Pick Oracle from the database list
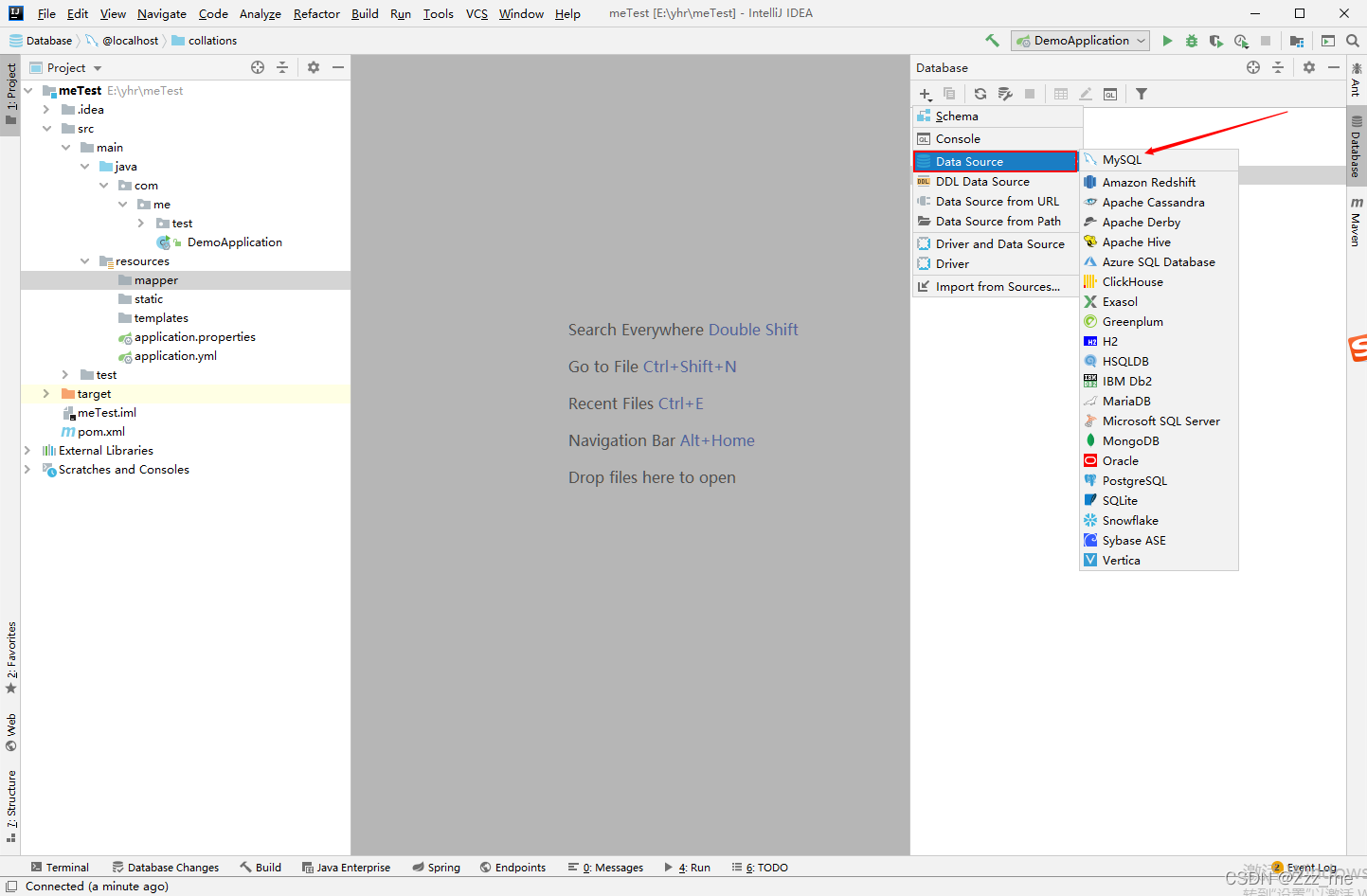The width and height of the screenshot is (1367, 896). (x=1159, y=460)
